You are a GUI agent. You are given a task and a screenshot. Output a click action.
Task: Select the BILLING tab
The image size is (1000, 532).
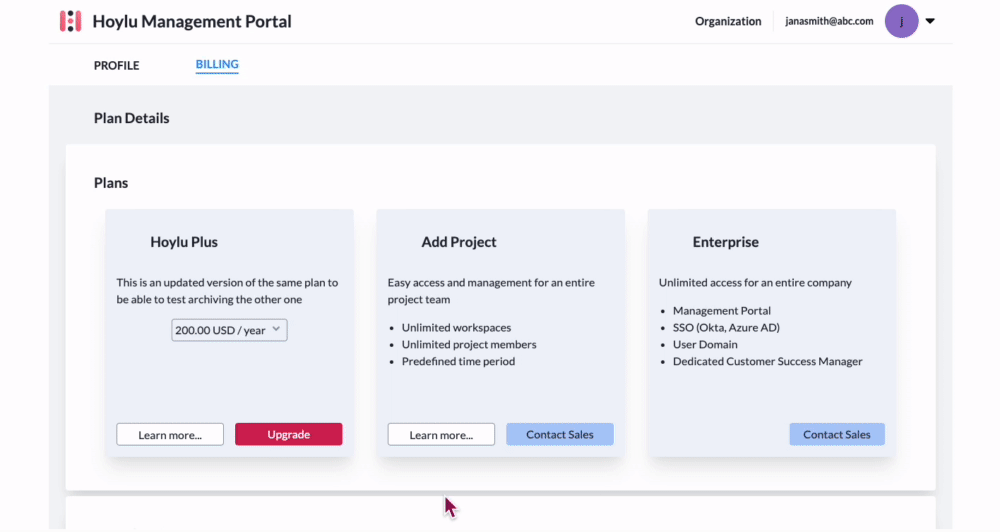(x=217, y=64)
